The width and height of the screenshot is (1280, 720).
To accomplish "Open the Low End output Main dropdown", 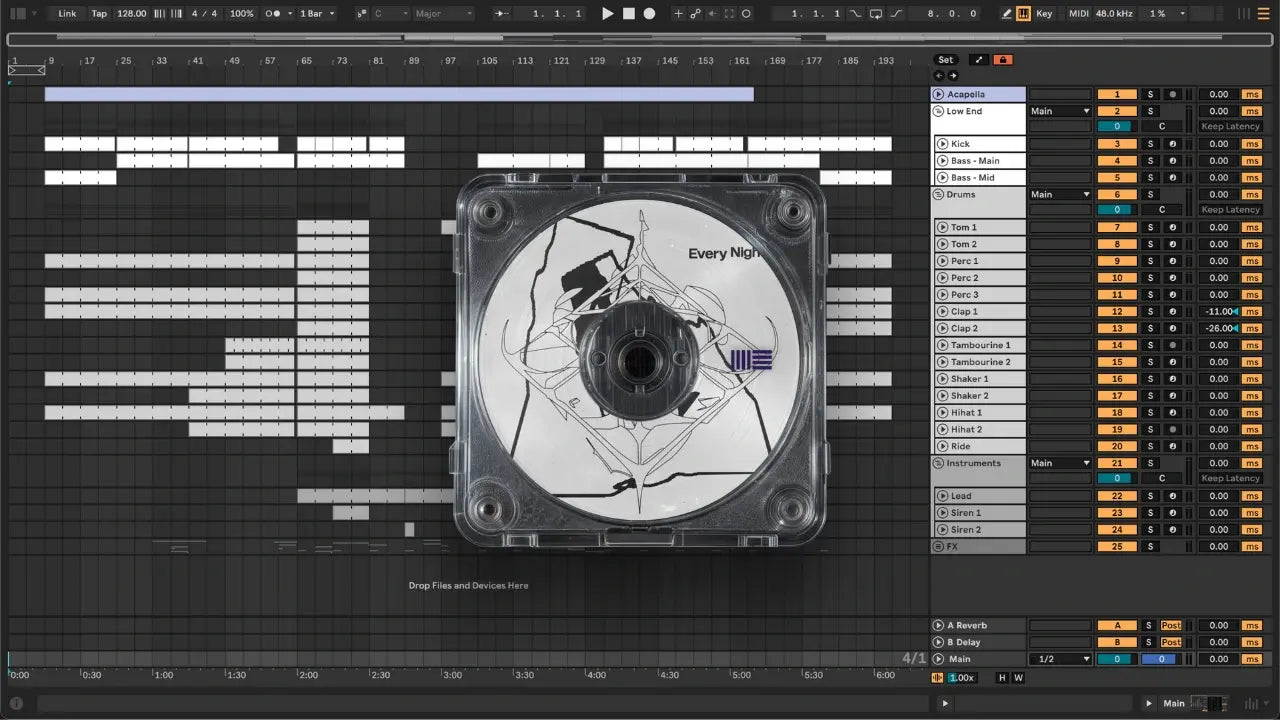I will click(x=1060, y=111).
